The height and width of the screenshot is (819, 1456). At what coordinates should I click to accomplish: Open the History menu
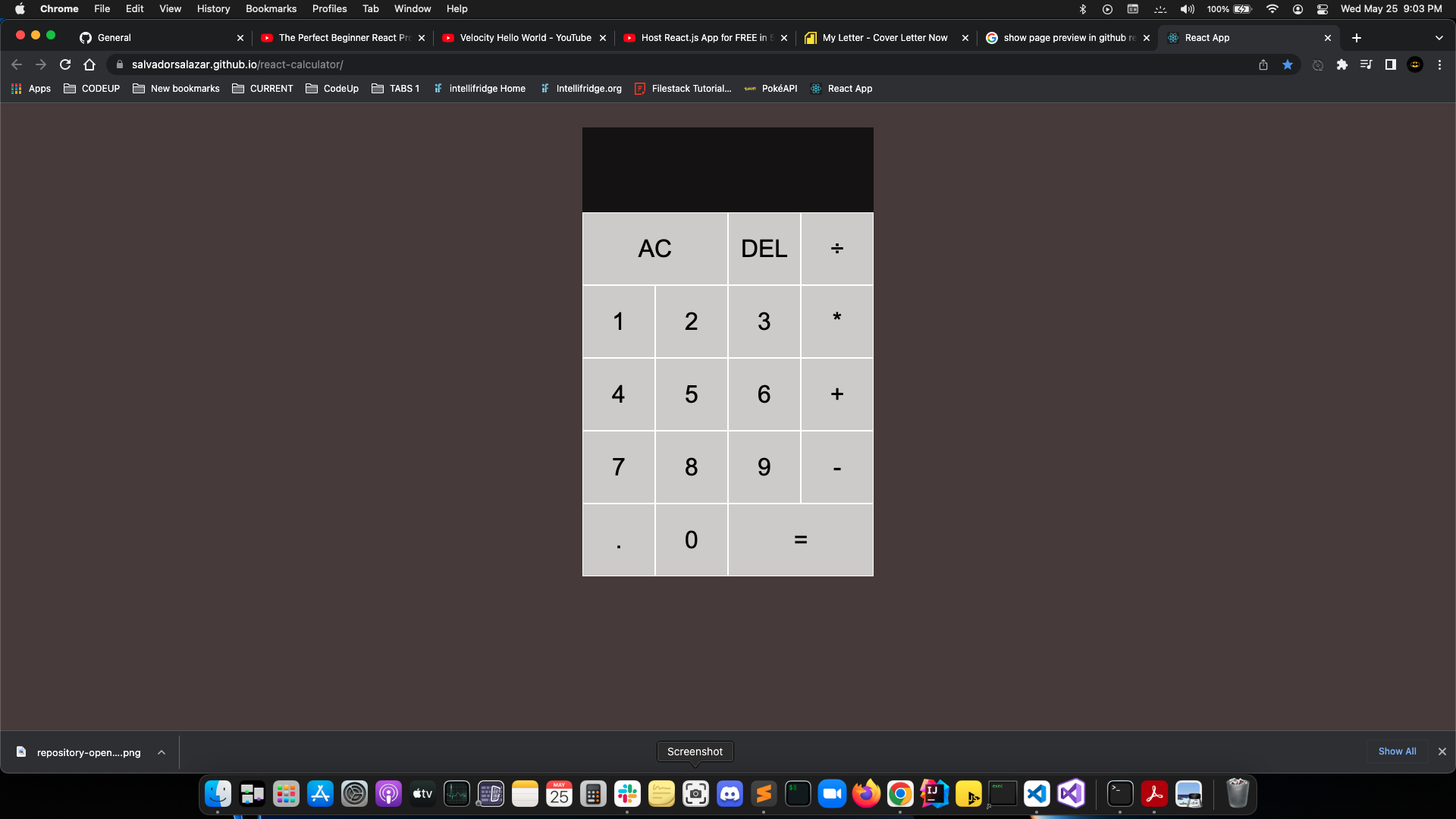(213, 8)
